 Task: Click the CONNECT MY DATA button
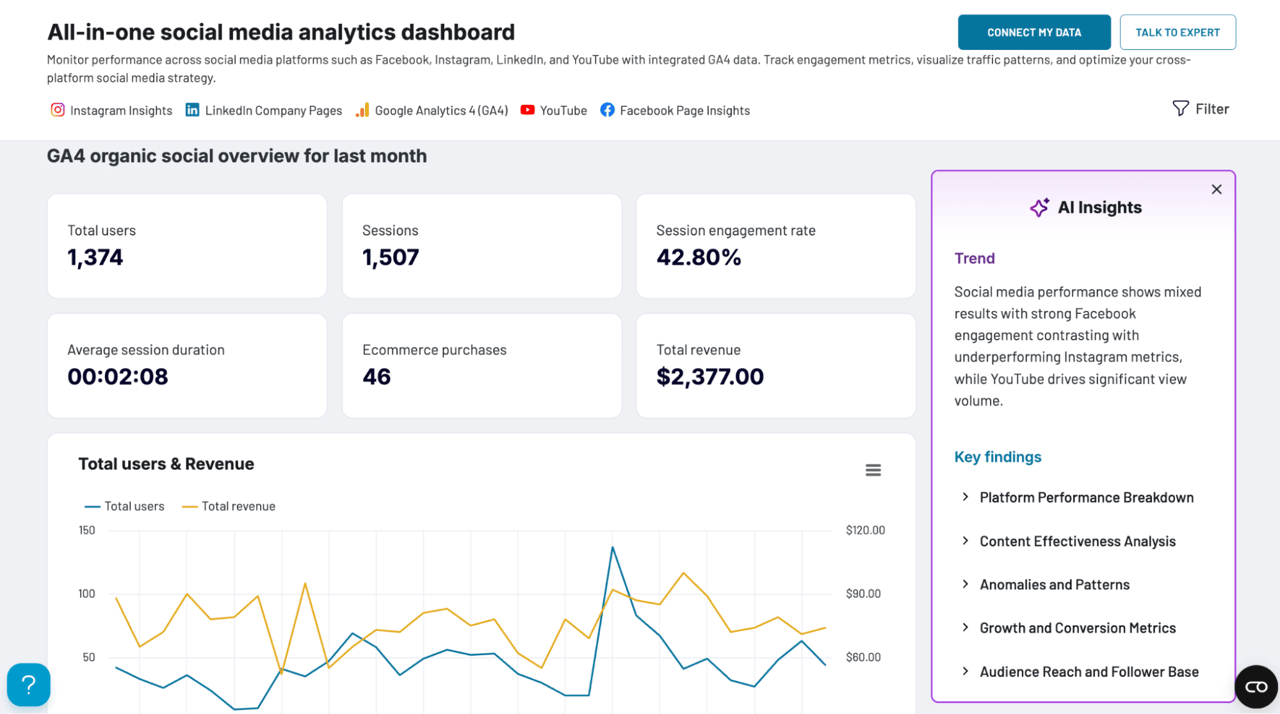[1034, 32]
